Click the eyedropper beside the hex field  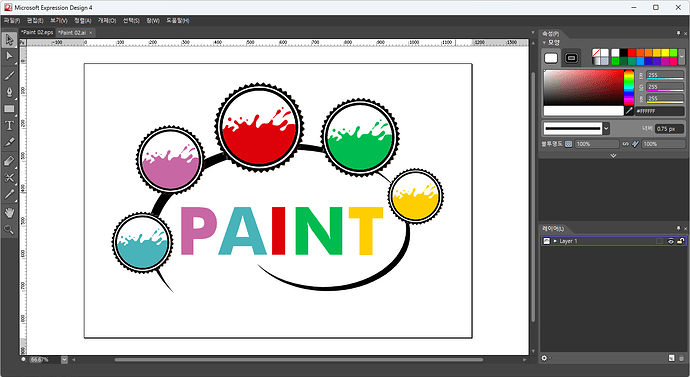629,111
